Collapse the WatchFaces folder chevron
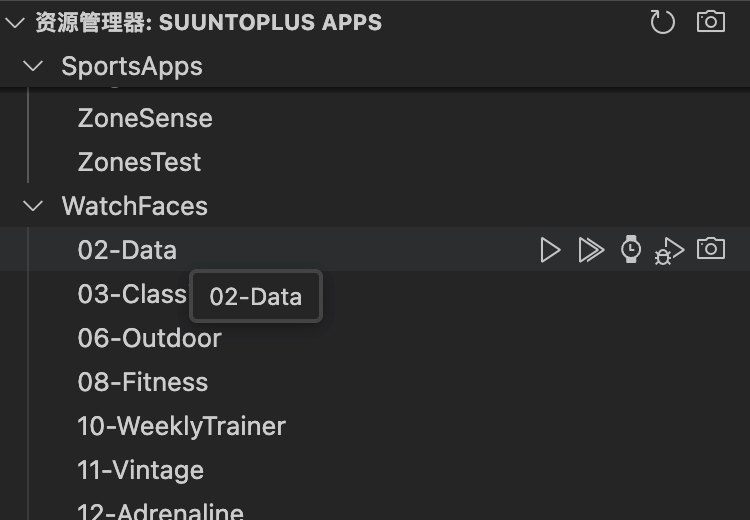The image size is (750, 520). (33, 206)
